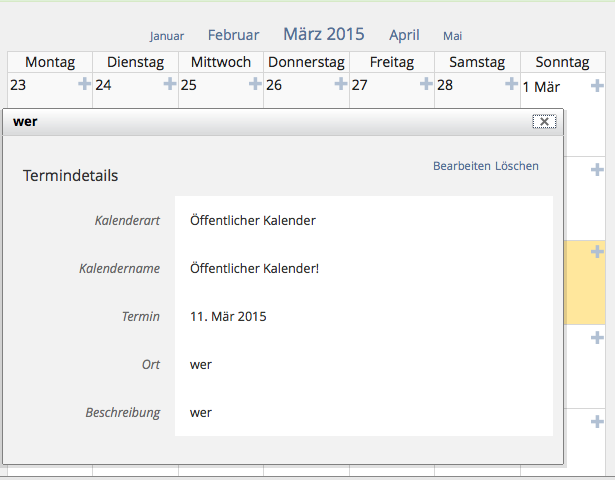Go to Februar month view
Screen dimensions: 615x480
(x=233, y=35)
